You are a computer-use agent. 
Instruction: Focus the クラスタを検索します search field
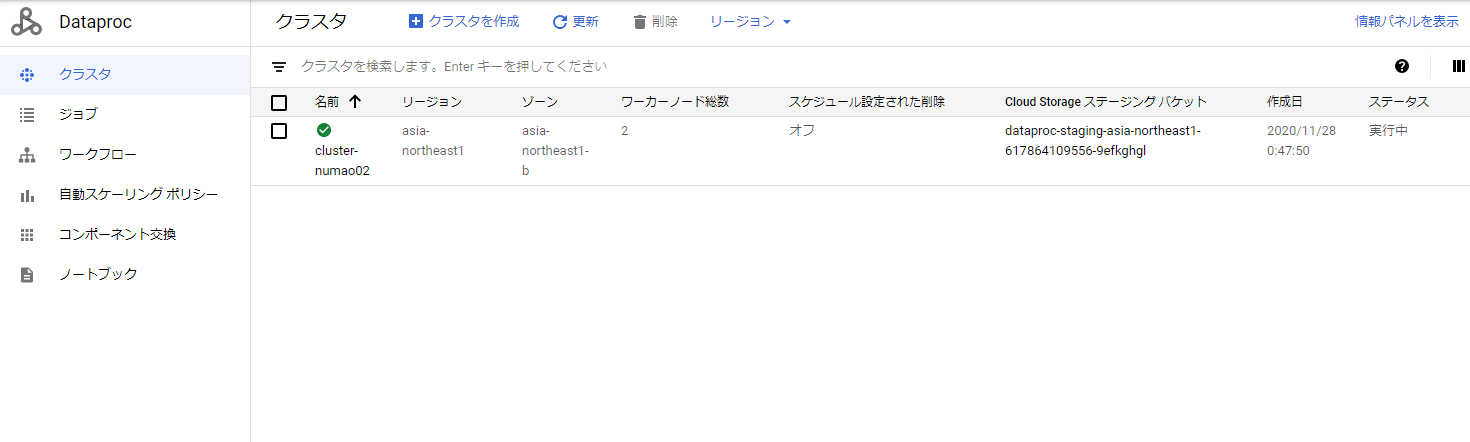[454, 67]
